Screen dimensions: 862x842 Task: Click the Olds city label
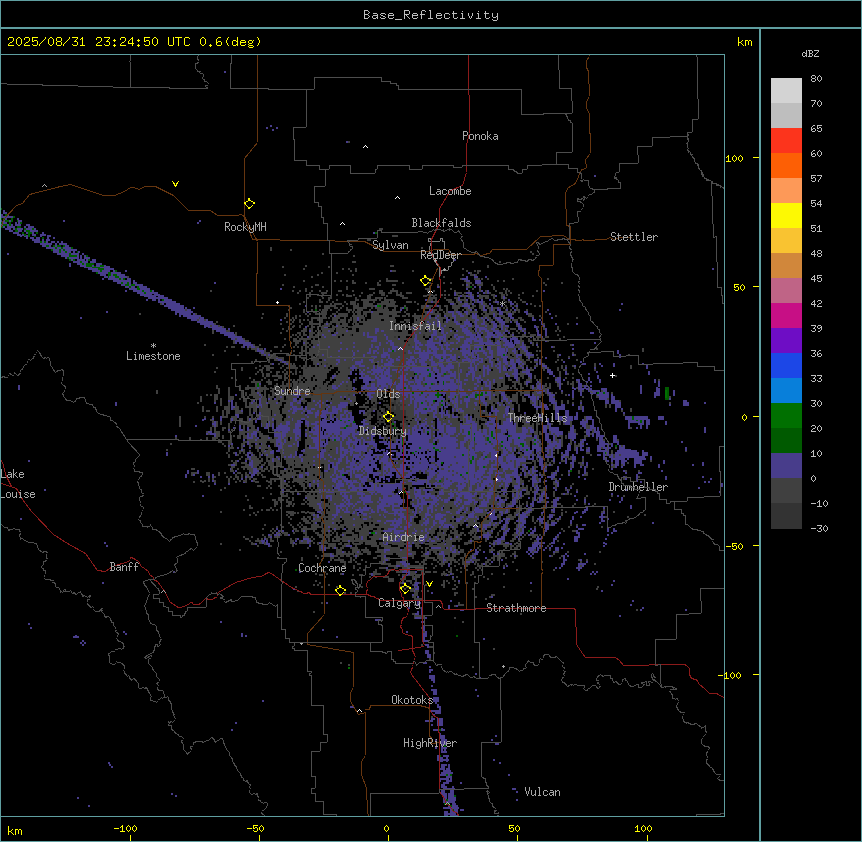[388, 394]
